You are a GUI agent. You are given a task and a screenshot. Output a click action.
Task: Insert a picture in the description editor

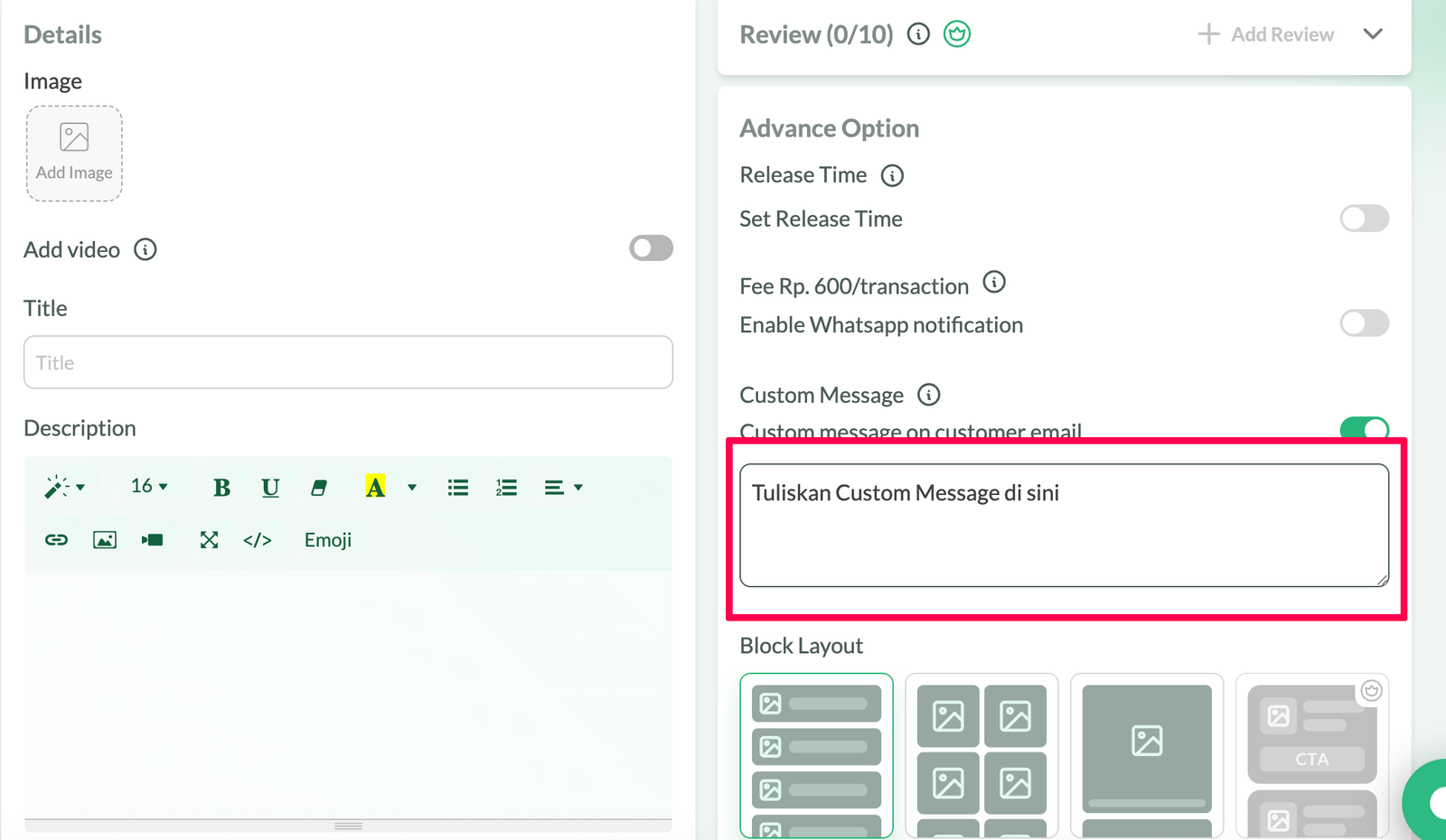[105, 540]
